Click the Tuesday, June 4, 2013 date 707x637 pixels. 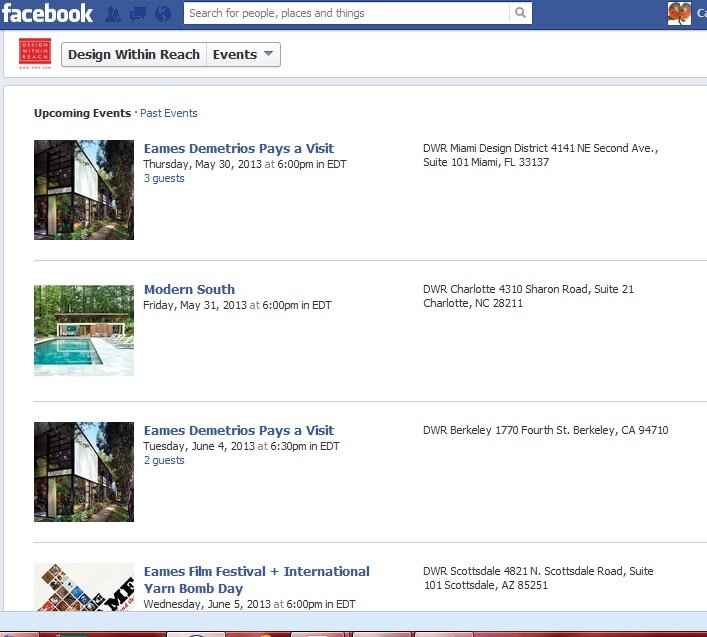pyautogui.click(x=199, y=446)
